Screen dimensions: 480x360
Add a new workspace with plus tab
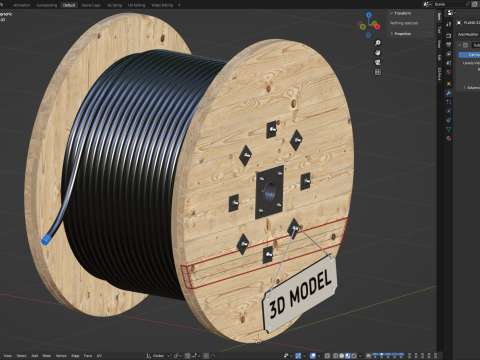coord(179,5)
